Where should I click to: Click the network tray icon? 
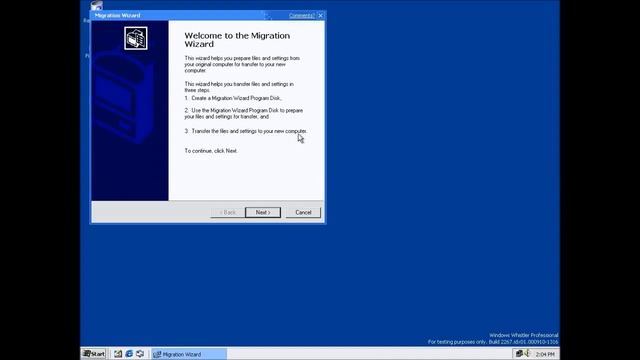(x=519, y=353)
